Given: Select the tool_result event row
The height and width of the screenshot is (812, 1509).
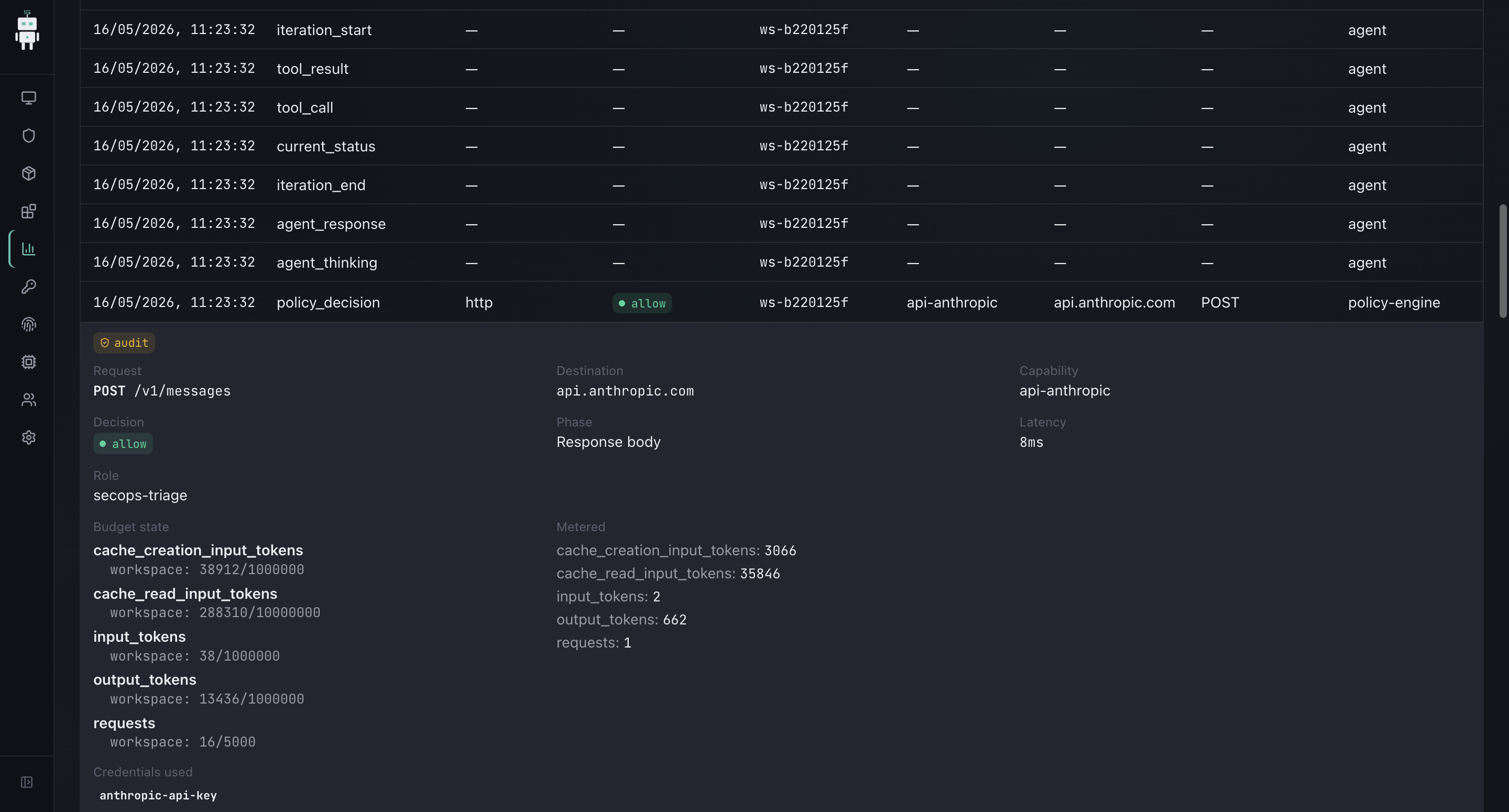Looking at the screenshot, I should click(x=781, y=68).
